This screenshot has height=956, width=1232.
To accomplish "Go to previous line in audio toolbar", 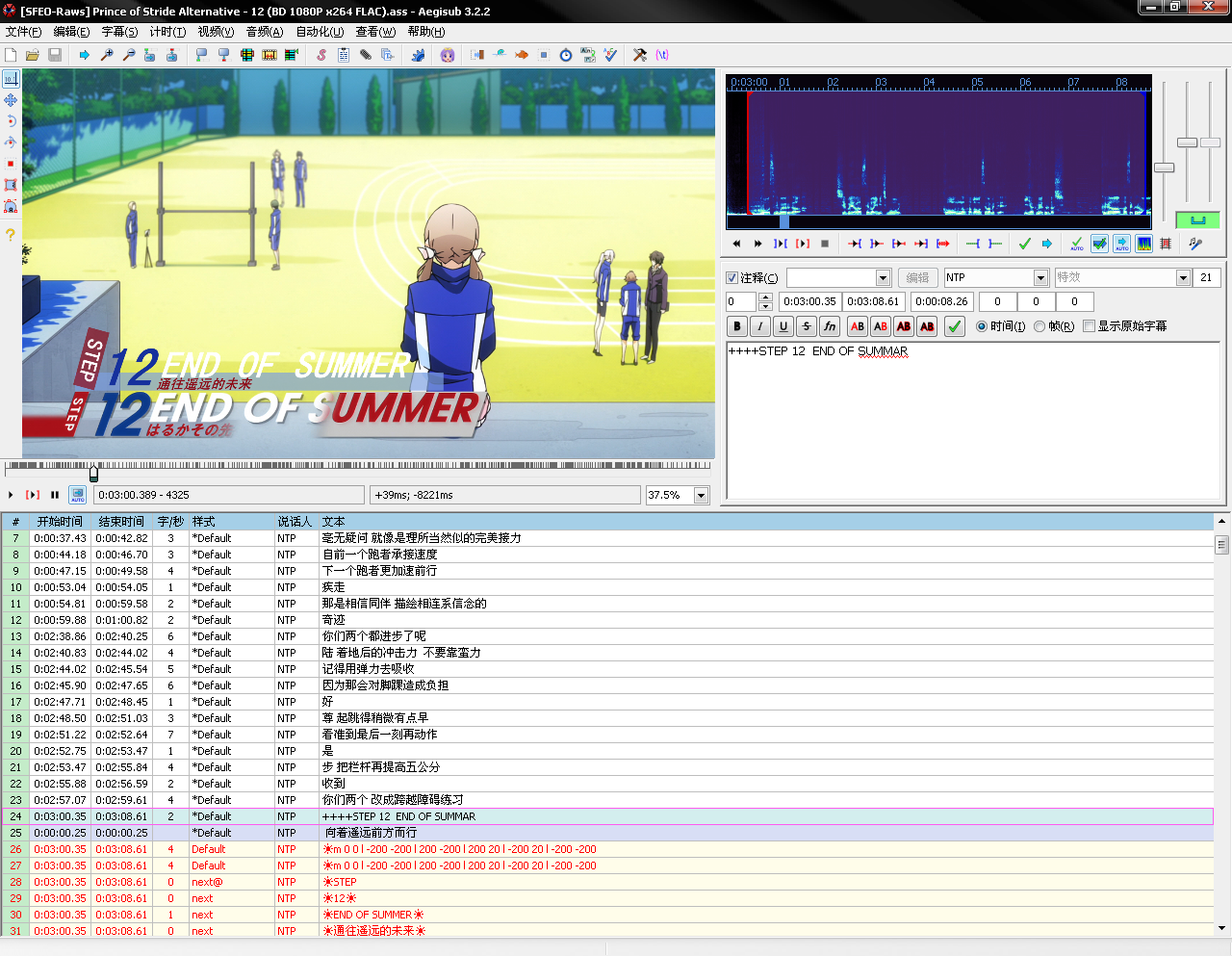I will (x=736, y=244).
